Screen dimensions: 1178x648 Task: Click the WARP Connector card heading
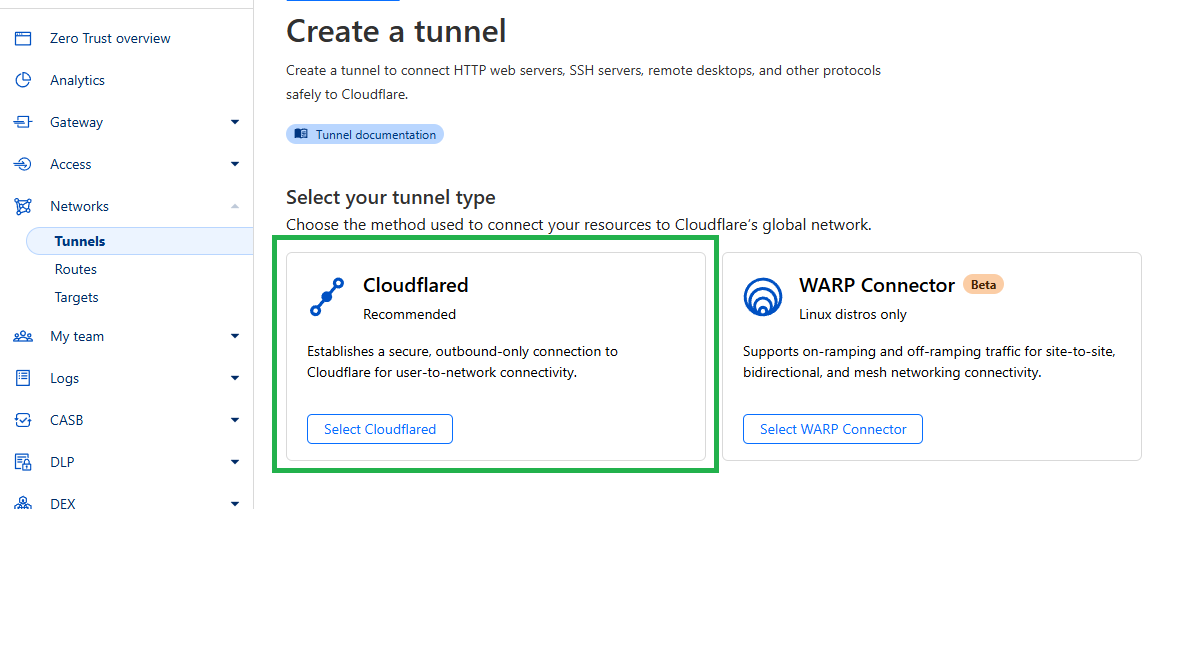click(877, 285)
